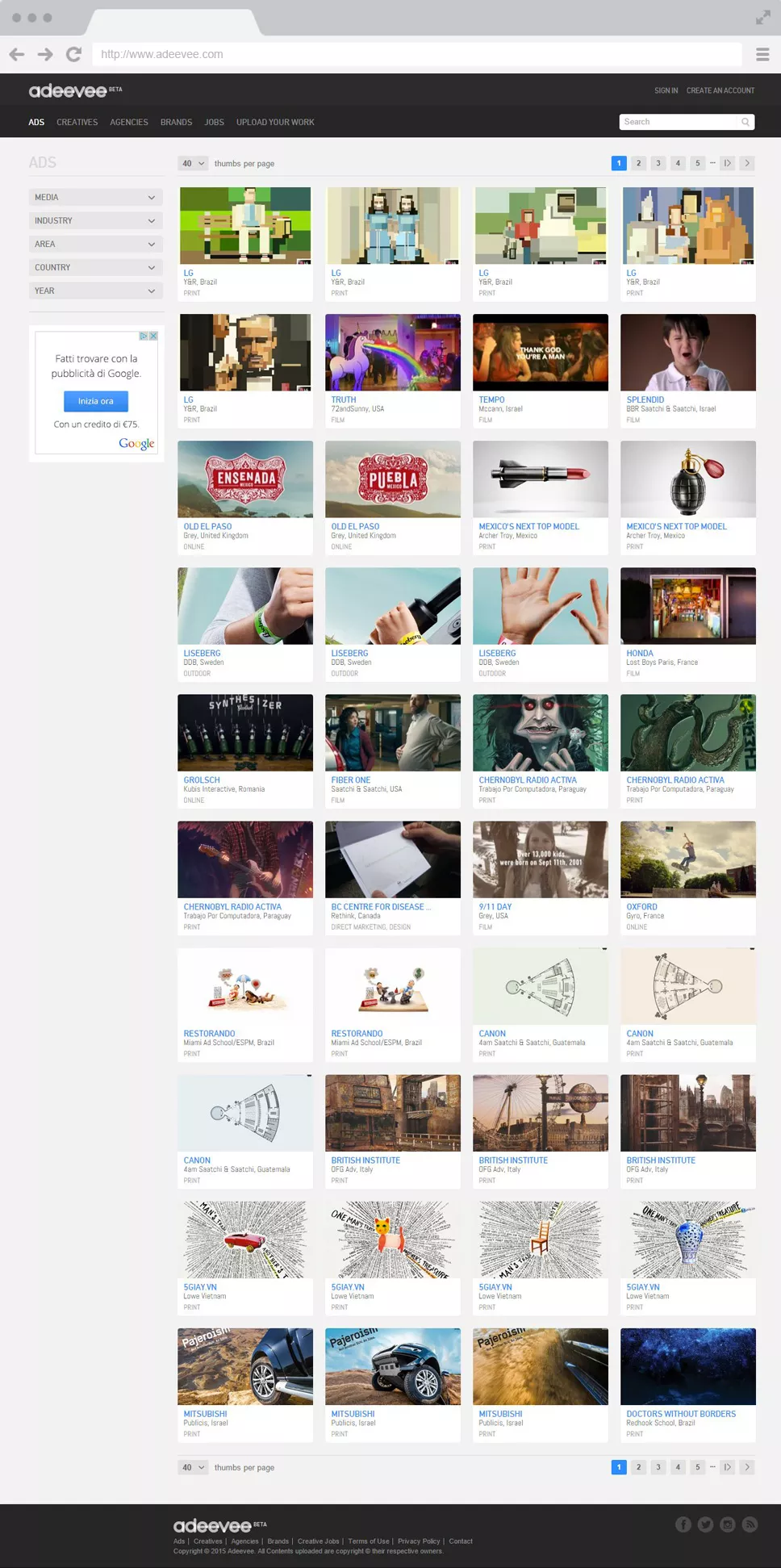Open the FIBER ONE ad thumbnail
This screenshot has width=781, height=1568.
pyautogui.click(x=393, y=733)
